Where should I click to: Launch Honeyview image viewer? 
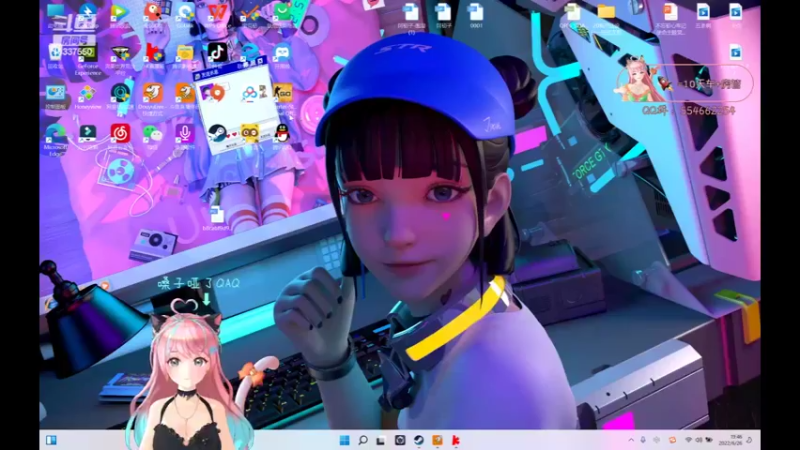[88, 93]
